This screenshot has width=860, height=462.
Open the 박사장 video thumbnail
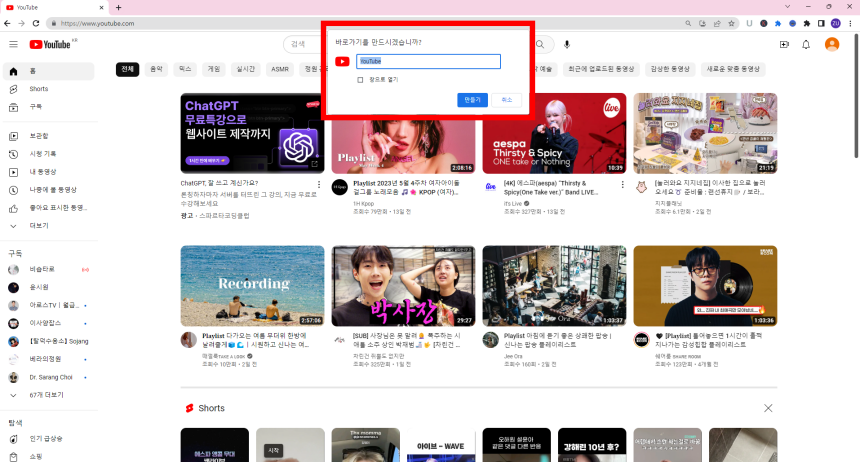coord(403,286)
